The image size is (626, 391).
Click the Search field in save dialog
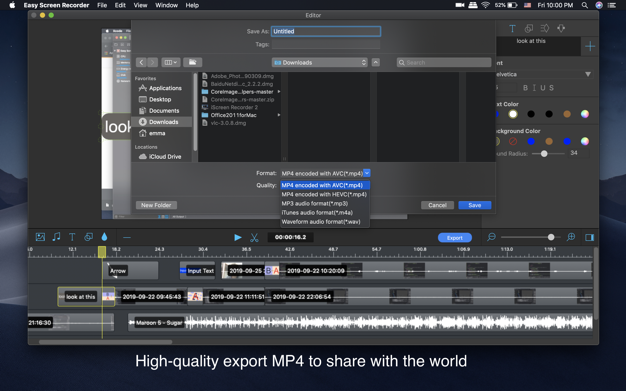coord(444,62)
